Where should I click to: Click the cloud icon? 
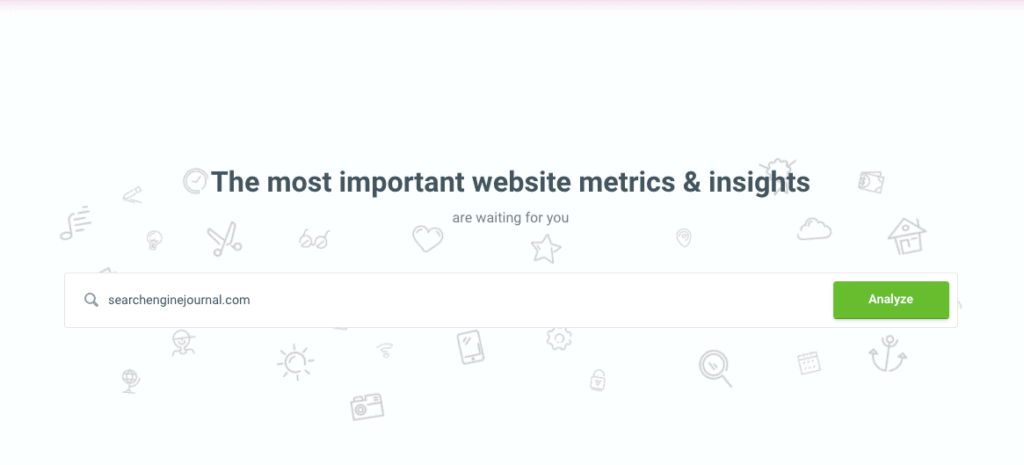click(814, 228)
